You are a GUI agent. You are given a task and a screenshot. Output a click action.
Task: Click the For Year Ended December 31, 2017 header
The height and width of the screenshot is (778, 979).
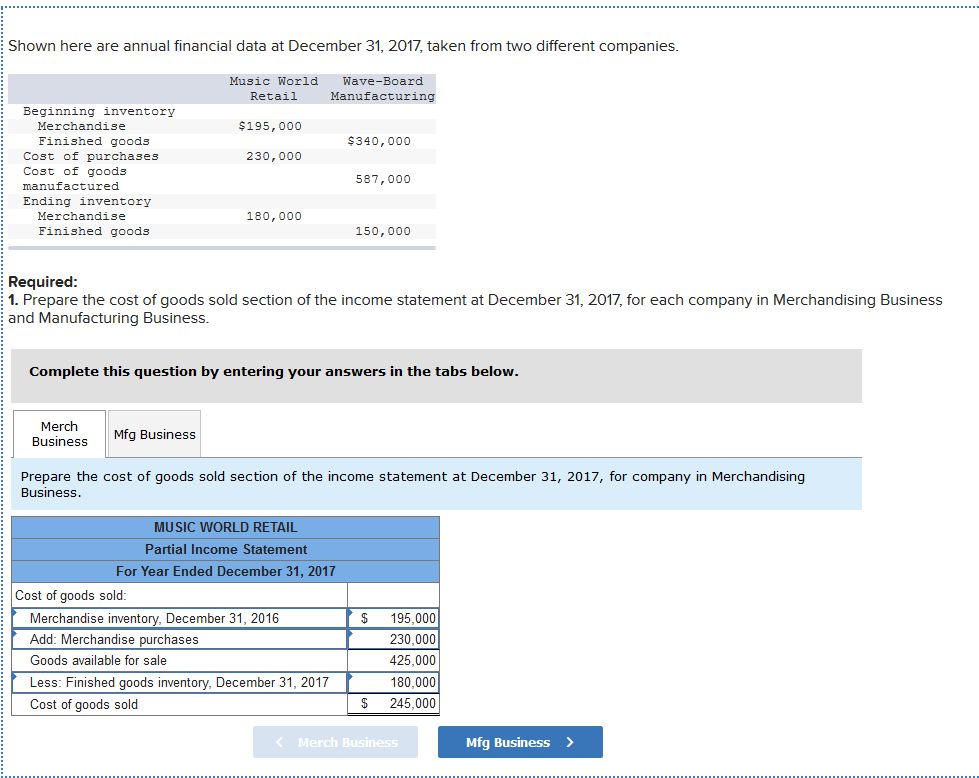(225, 571)
